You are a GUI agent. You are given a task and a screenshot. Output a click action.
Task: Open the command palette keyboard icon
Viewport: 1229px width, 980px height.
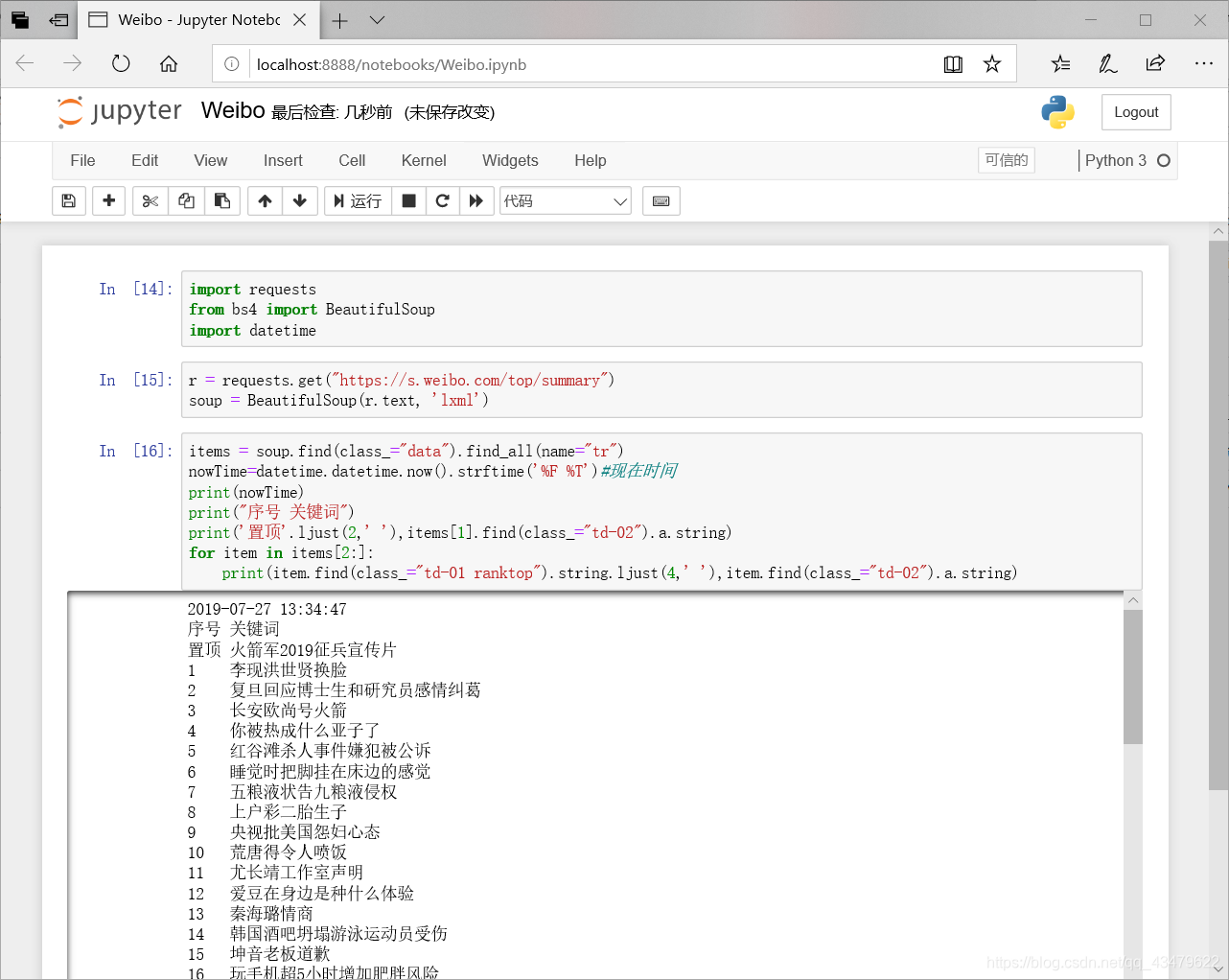point(661,200)
